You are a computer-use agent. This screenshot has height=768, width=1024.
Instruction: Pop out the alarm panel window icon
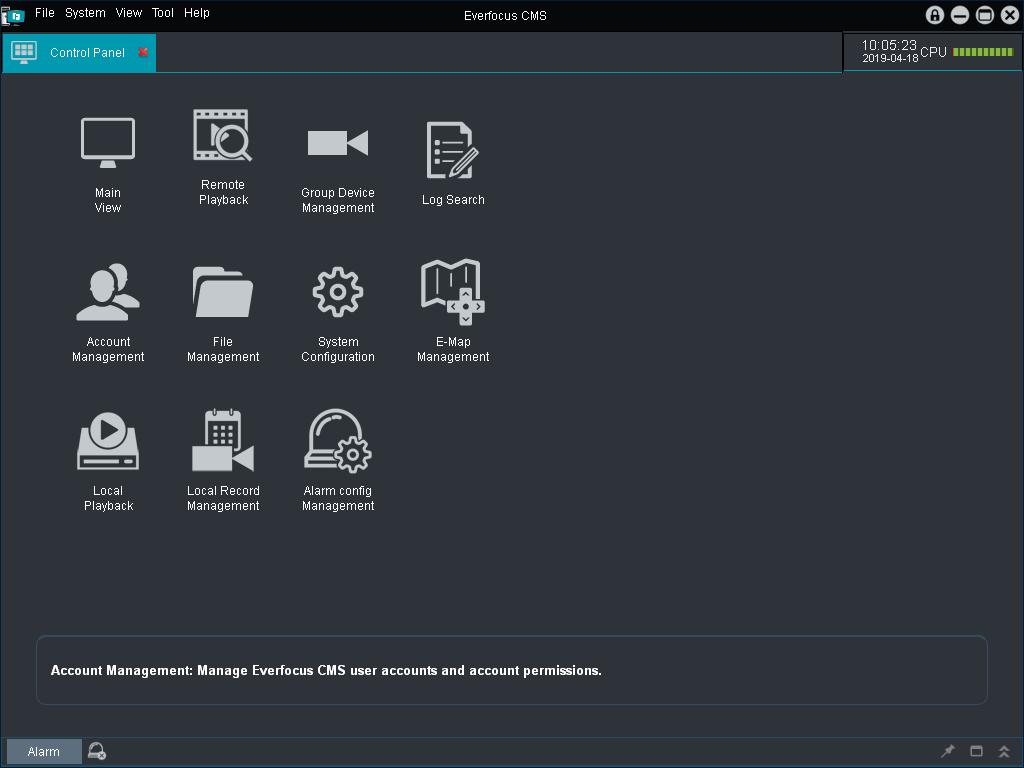point(976,751)
